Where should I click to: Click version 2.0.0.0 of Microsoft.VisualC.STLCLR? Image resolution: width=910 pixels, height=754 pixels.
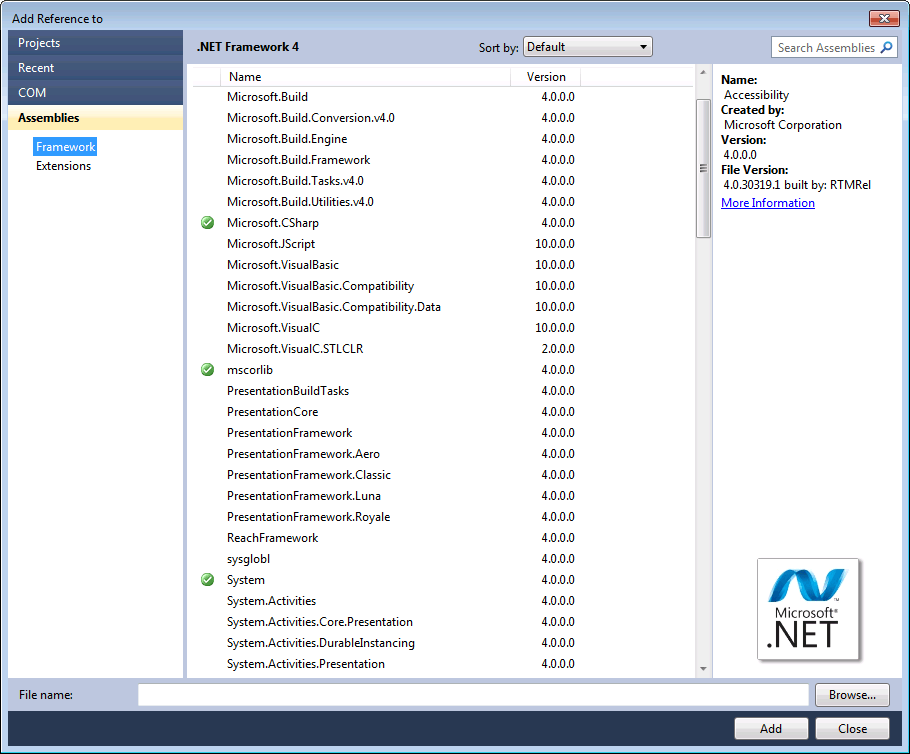click(x=558, y=349)
